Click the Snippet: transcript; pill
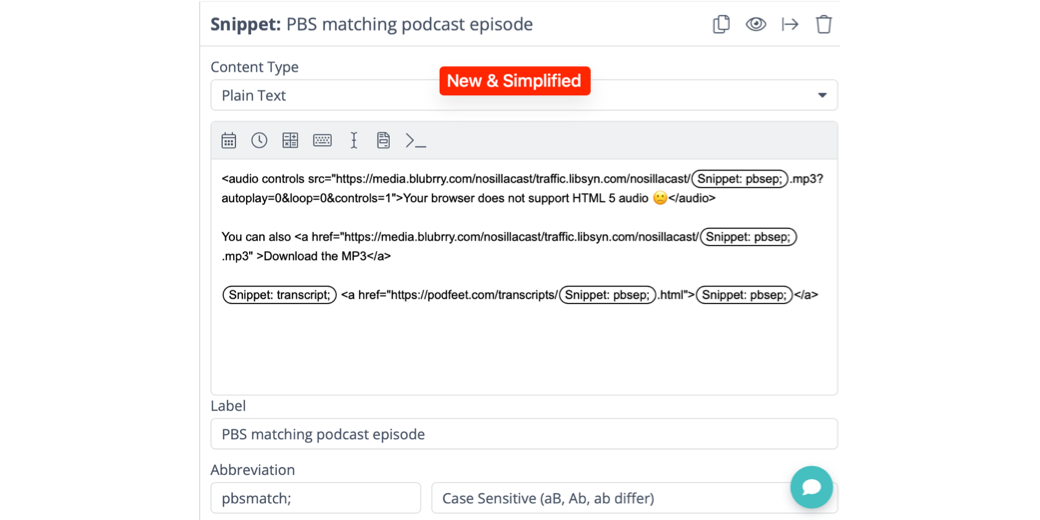 coord(279,295)
